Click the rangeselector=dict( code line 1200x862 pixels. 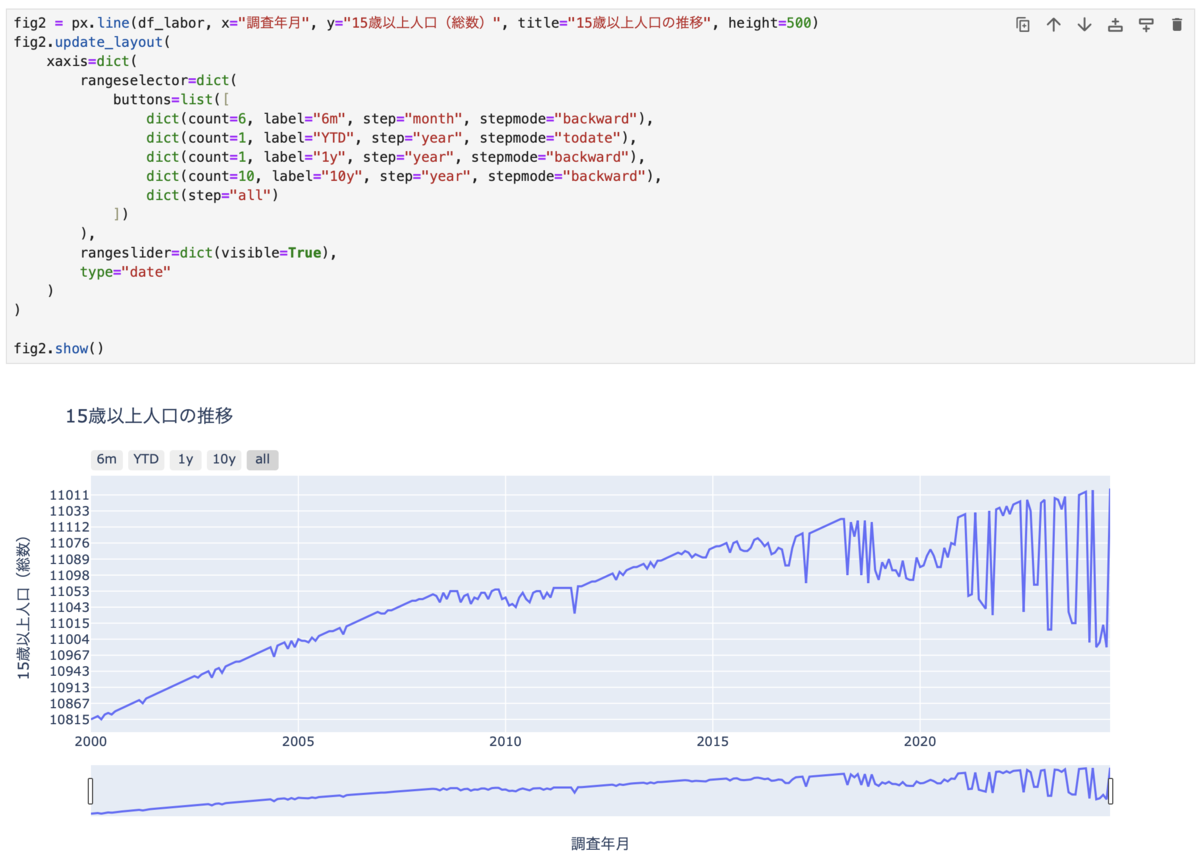pyautogui.click(x=160, y=80)
